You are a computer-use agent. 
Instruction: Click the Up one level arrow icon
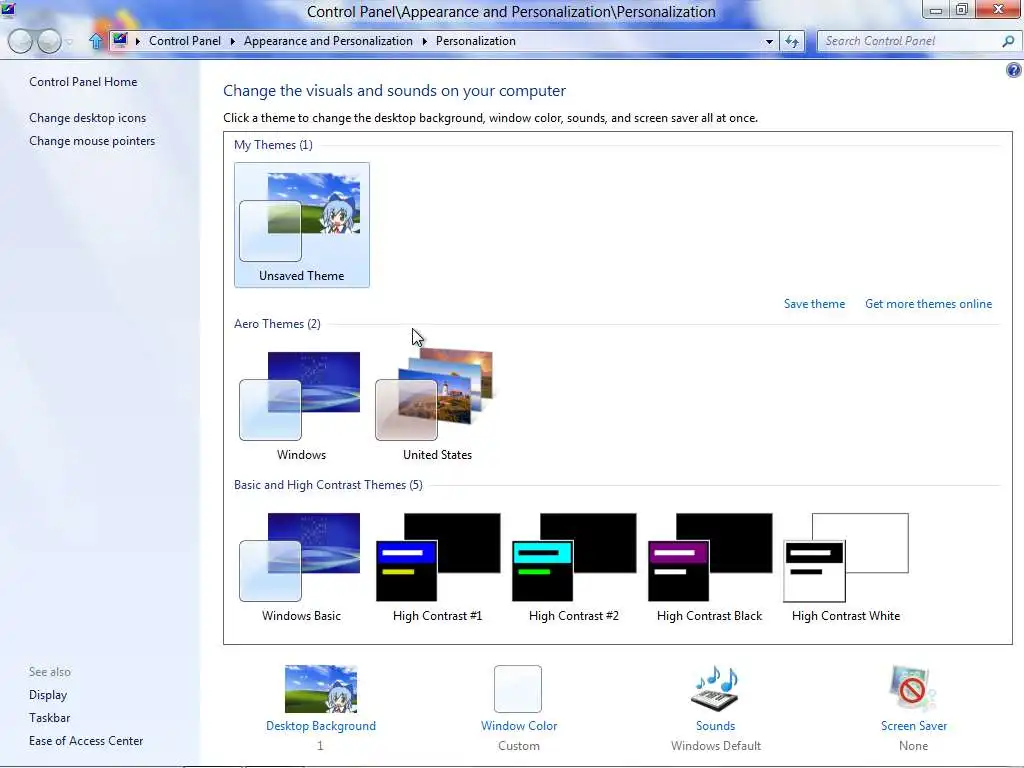click(x=96, y=41)
